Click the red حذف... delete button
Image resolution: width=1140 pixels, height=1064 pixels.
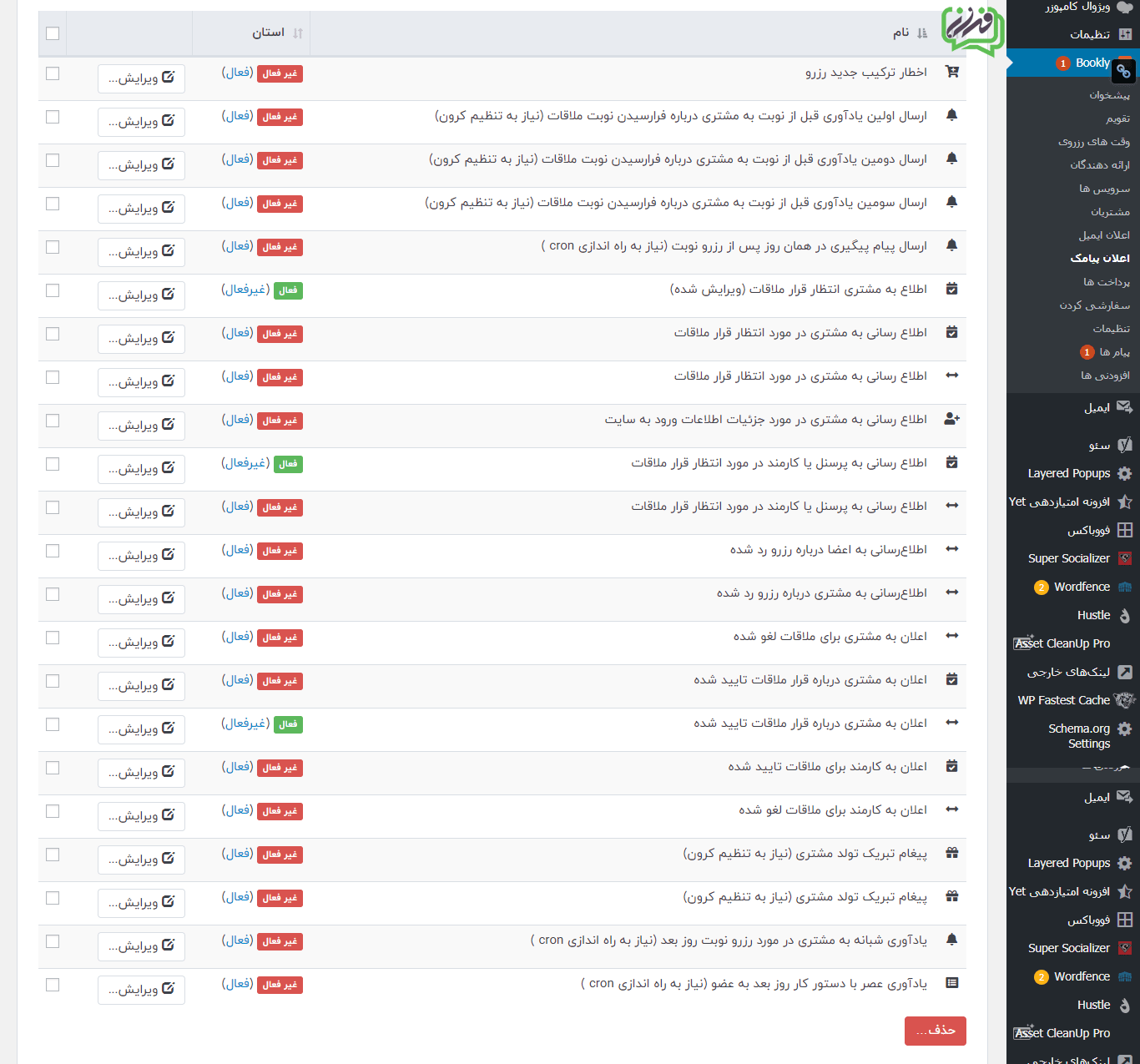click(x=936, y=1031)
